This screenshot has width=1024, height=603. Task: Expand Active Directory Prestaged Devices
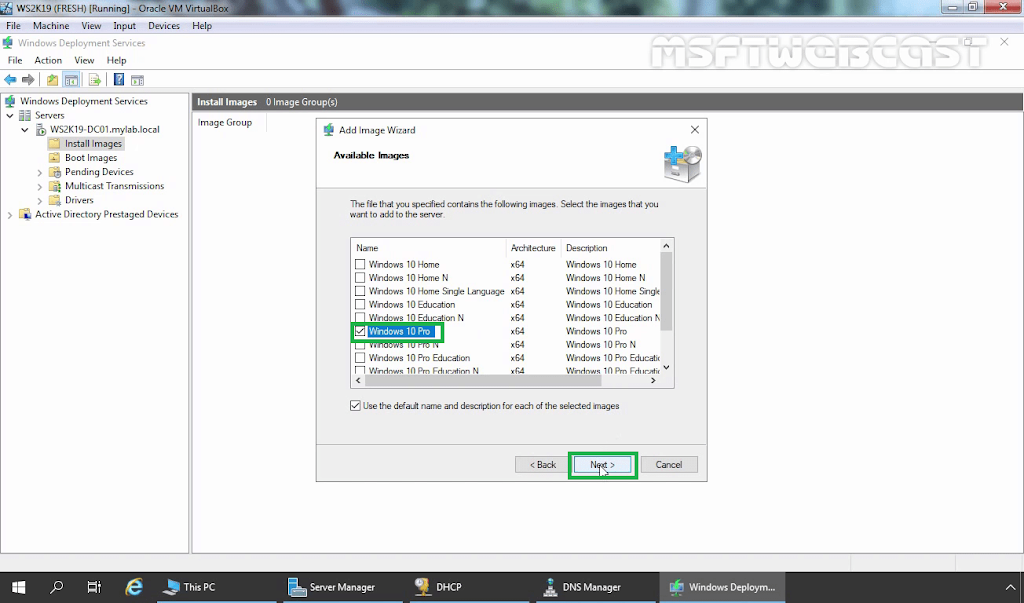(10, 215)
